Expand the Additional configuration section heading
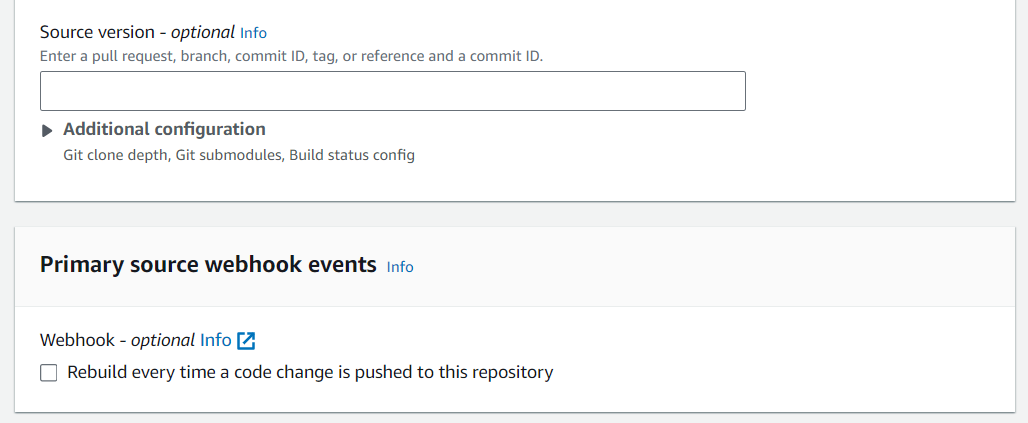 coord(164,129)
